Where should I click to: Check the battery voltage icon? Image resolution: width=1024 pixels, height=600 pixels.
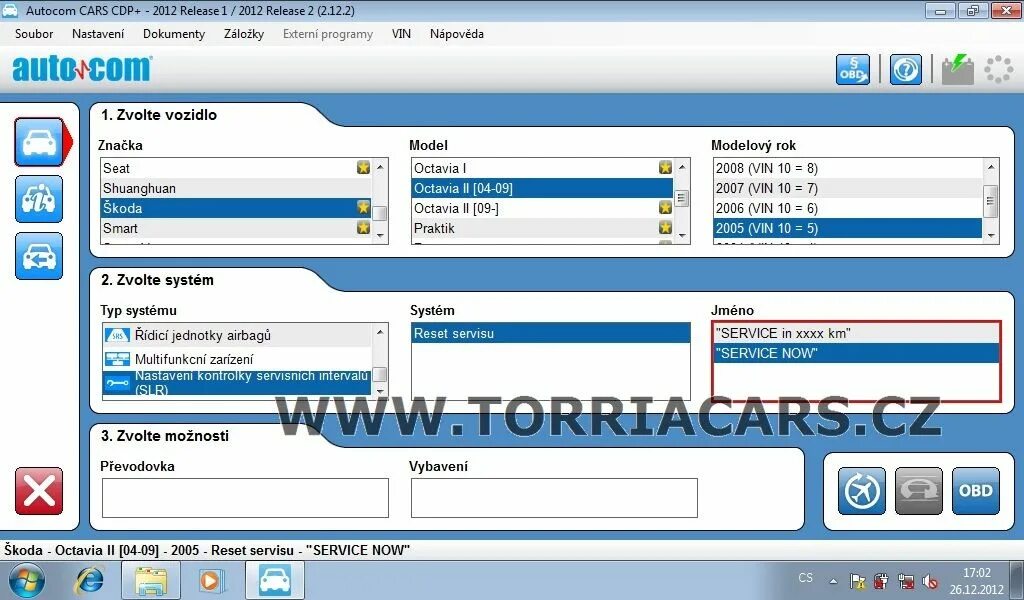click(957, 69)
